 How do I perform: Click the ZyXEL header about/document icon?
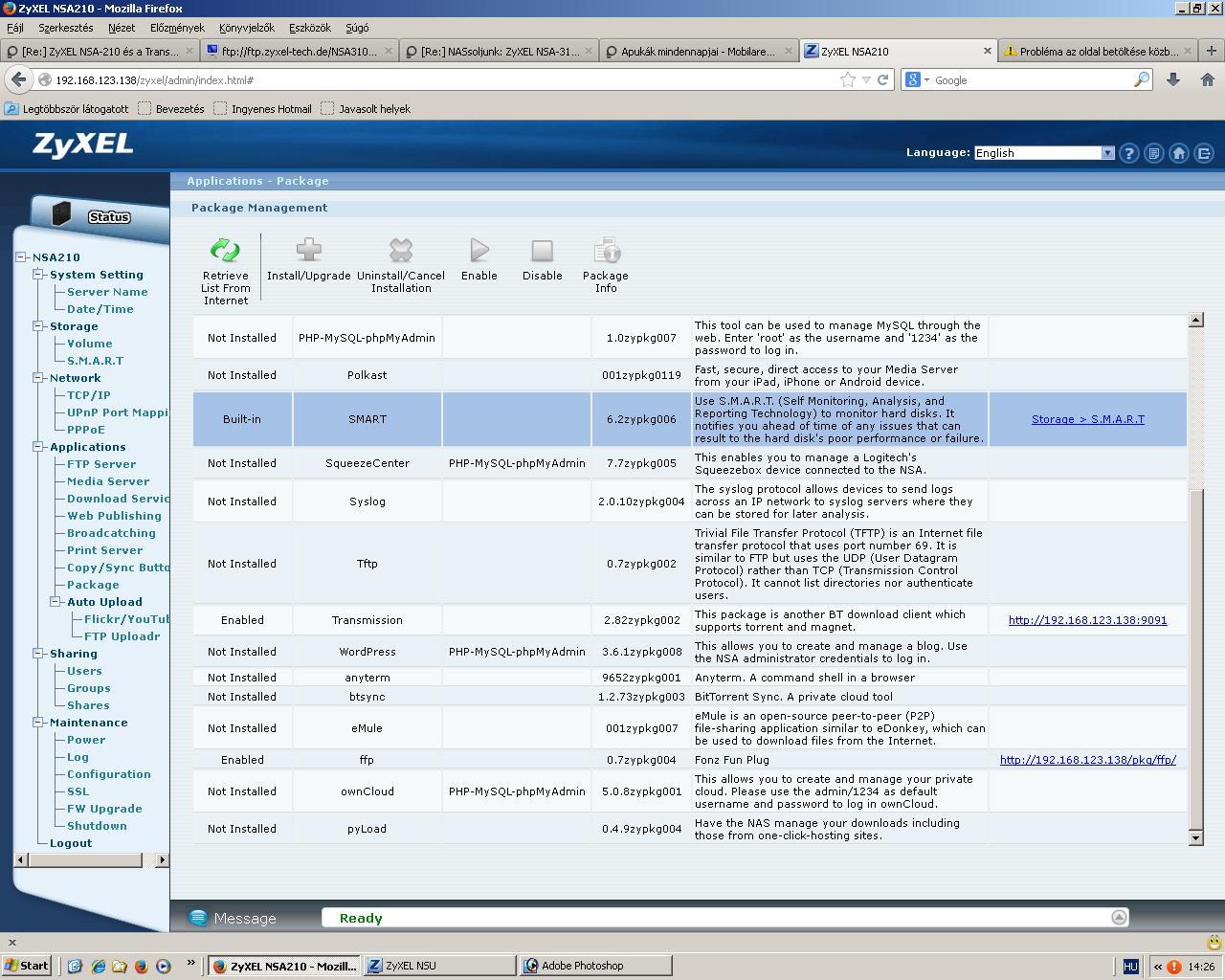click(x=1154, y=153)
